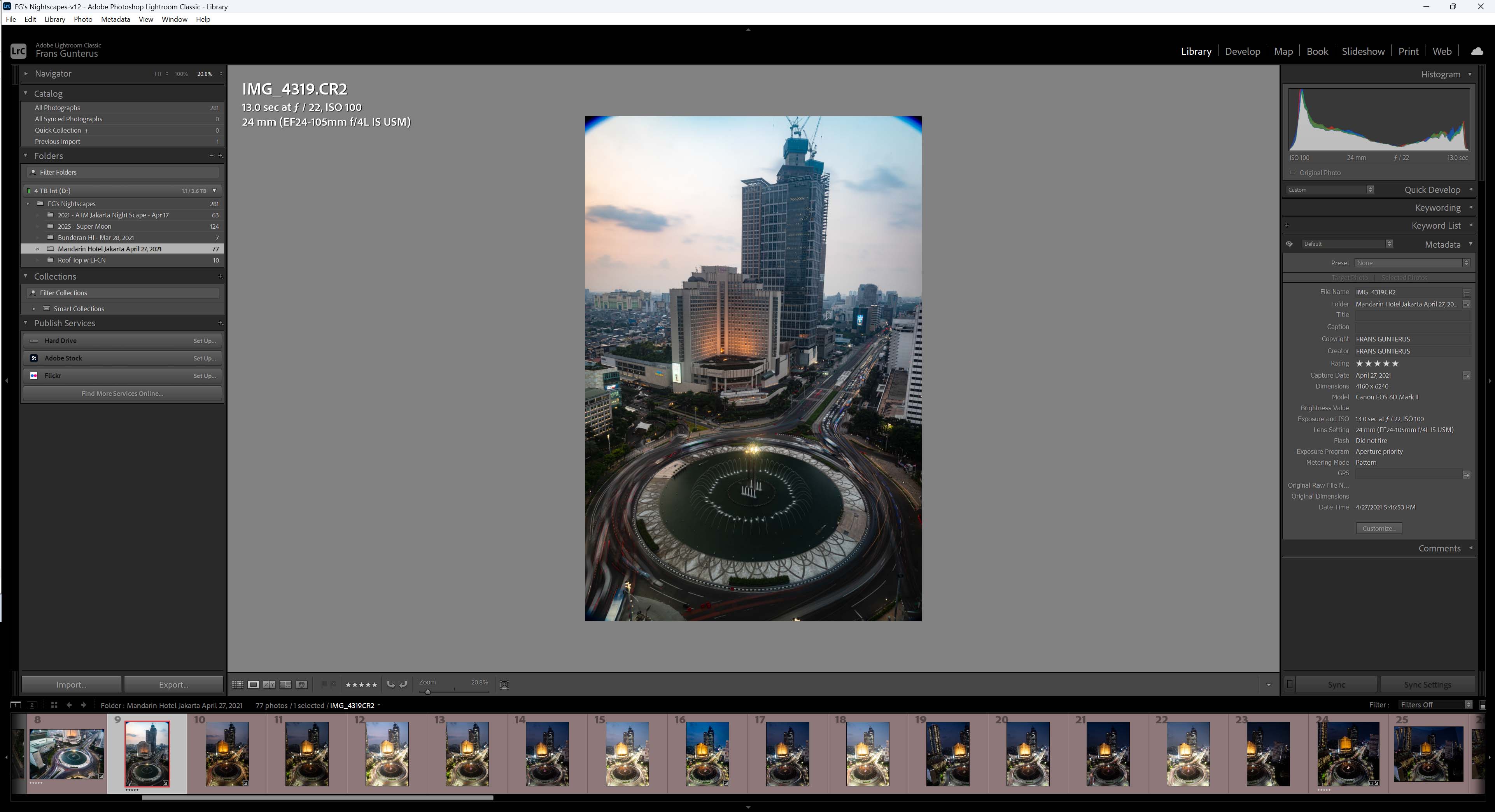Toggle the filter switch beside Filters Off

point(1482,705)
